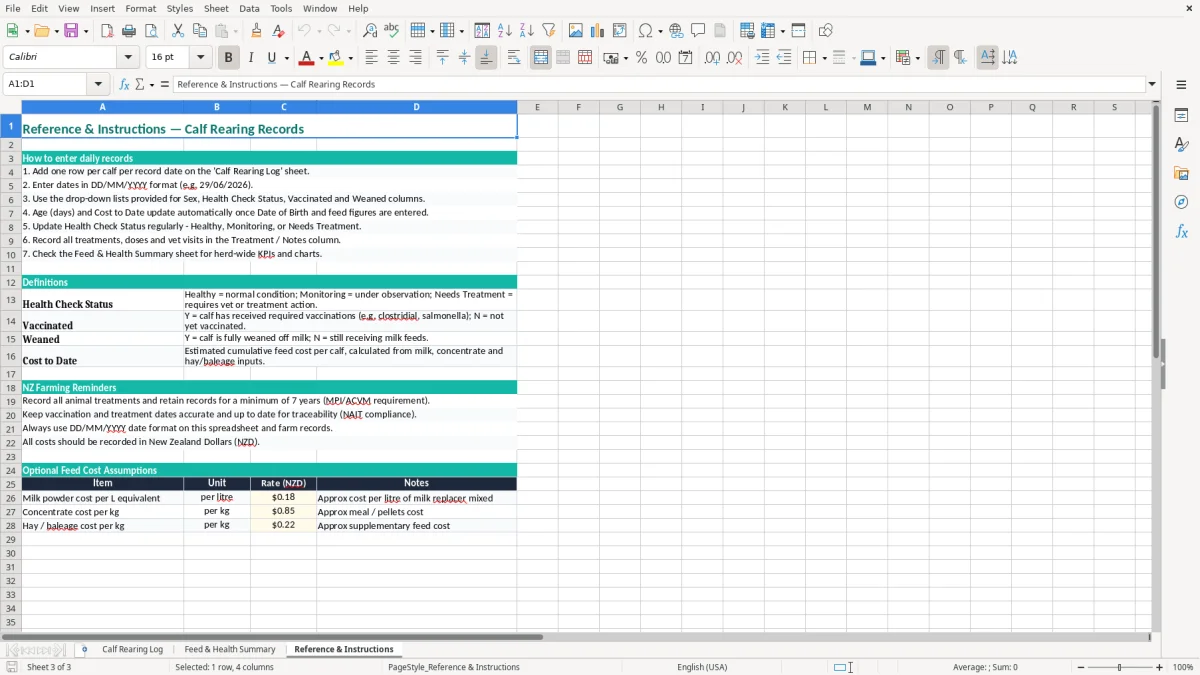Toggle Underline formatting
1200x675 pixels.
click(271, 58)
